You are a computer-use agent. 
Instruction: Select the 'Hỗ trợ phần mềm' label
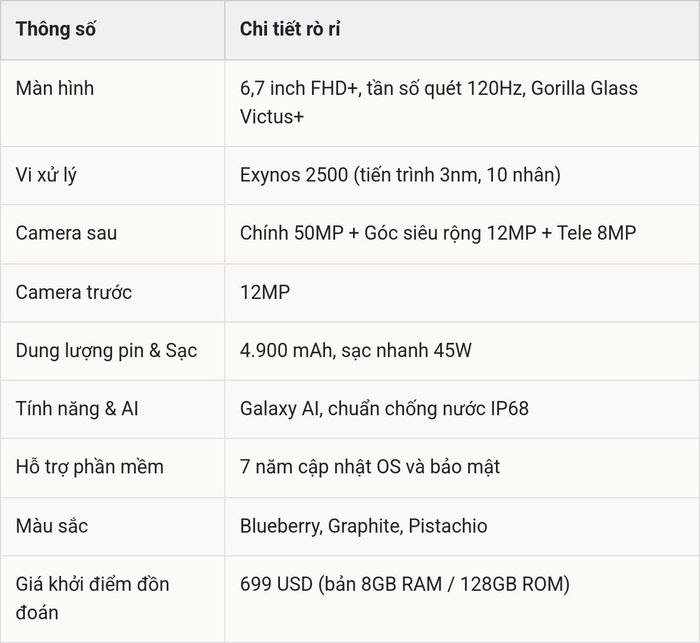point(90,467)
